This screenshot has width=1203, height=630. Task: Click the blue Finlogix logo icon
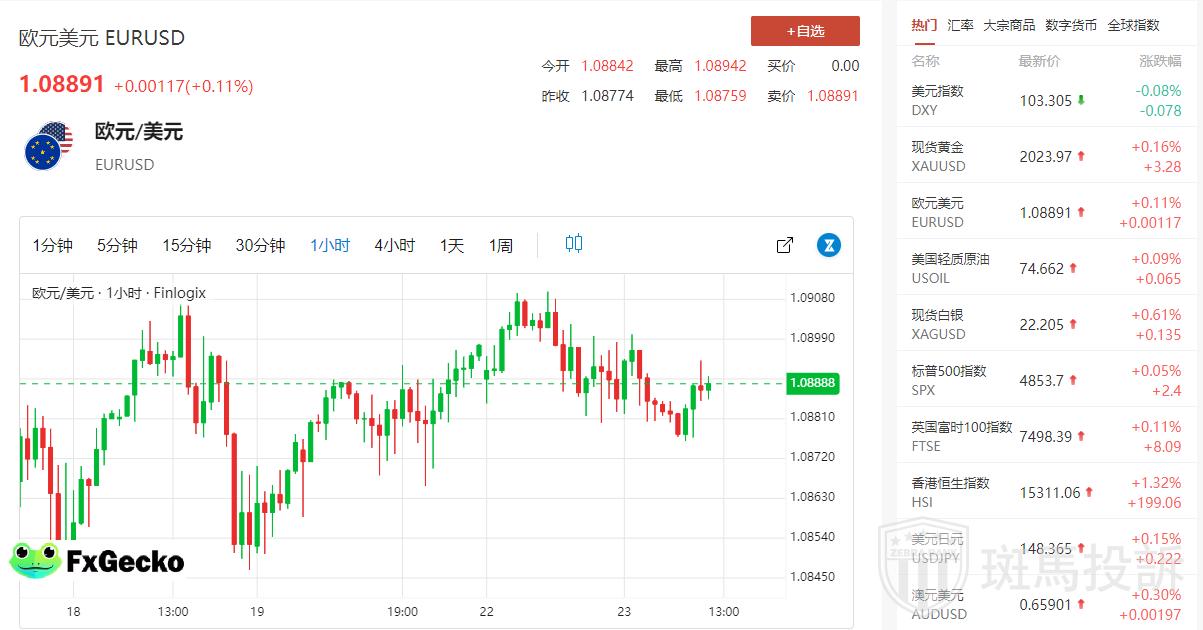[x=828, y=245]
